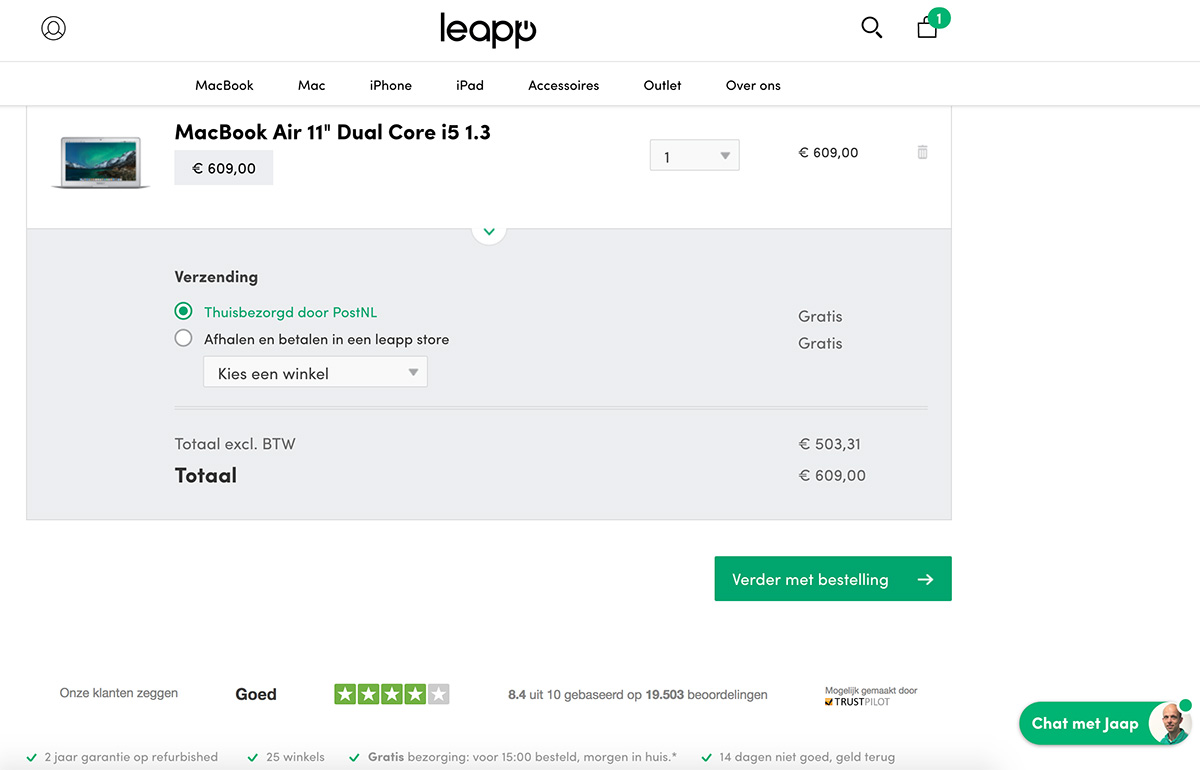Viewport: 1200px width, 770px height.
Task: Go to the Outlet menu item
Action: pyautogui.click(x=662, y=85)
